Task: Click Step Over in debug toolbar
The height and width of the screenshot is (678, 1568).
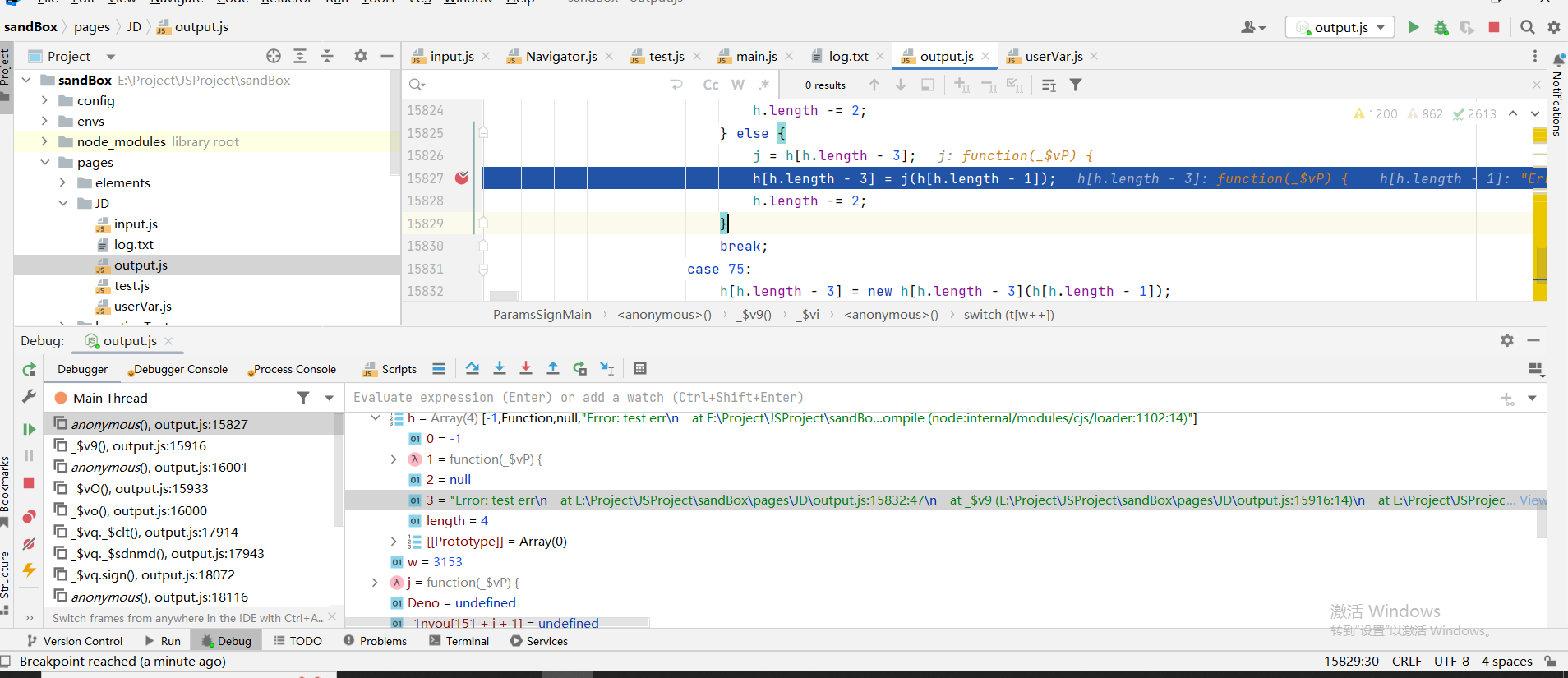Action: tap(472, 368)
